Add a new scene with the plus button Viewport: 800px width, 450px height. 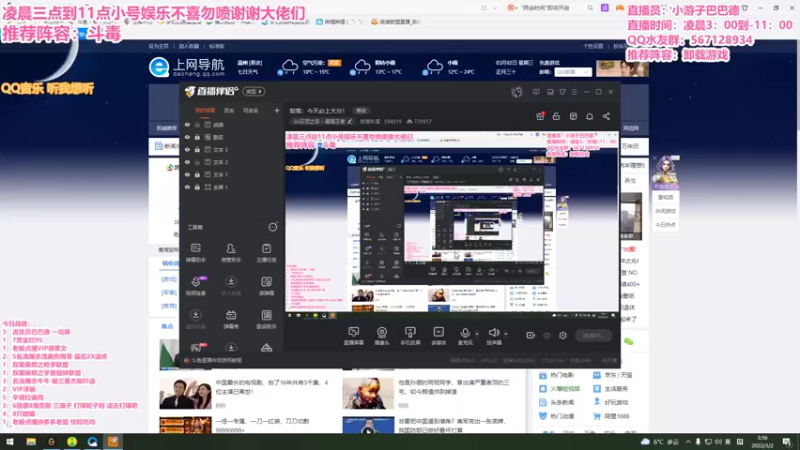[277, 111]
